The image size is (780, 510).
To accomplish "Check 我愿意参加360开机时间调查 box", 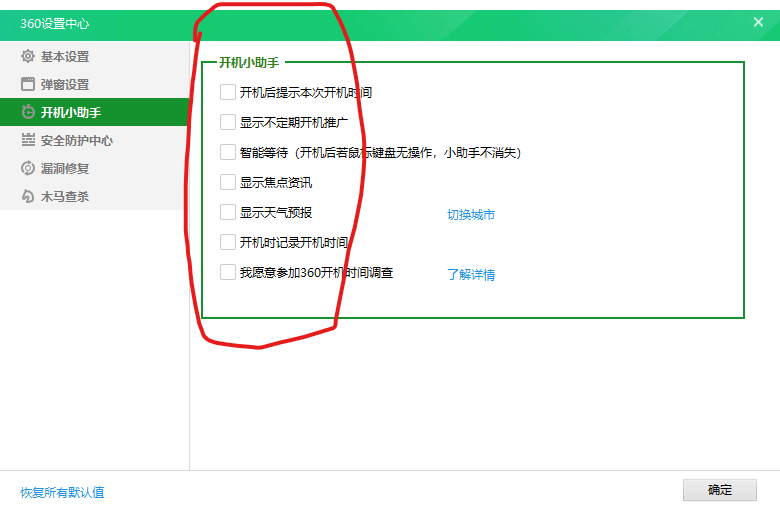I will [228, 272].
